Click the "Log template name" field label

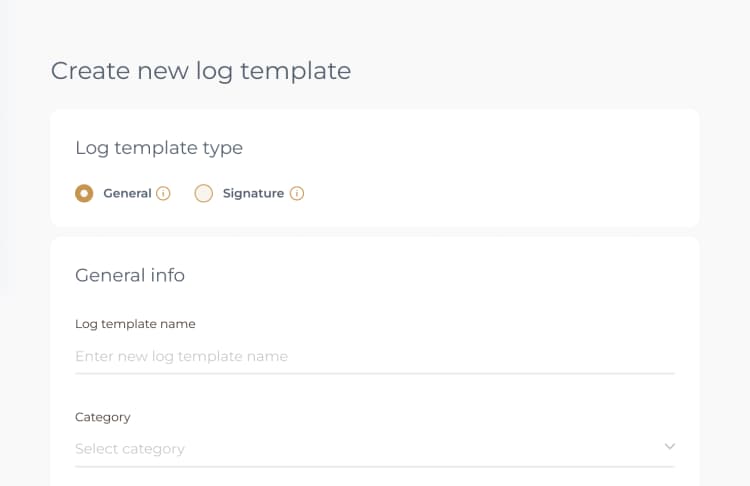coord(135,324)
